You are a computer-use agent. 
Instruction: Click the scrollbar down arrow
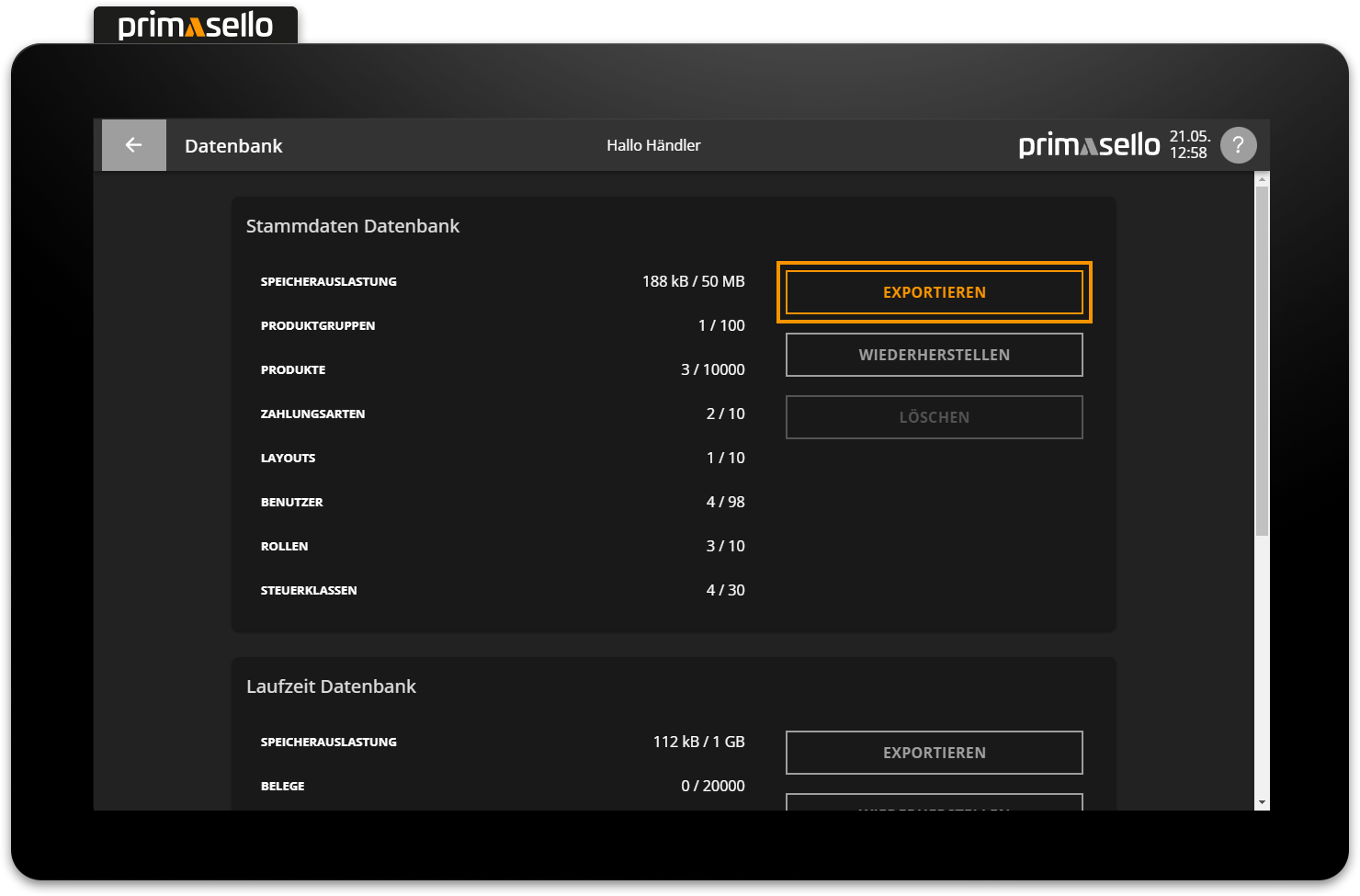(1262, 802)
